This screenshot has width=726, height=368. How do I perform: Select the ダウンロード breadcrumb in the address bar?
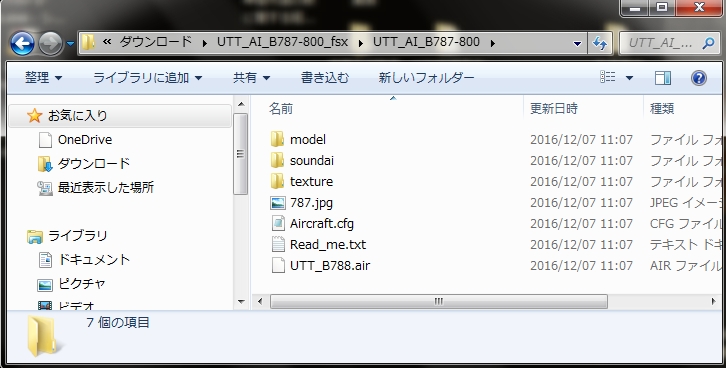click(x=156, y=42)
